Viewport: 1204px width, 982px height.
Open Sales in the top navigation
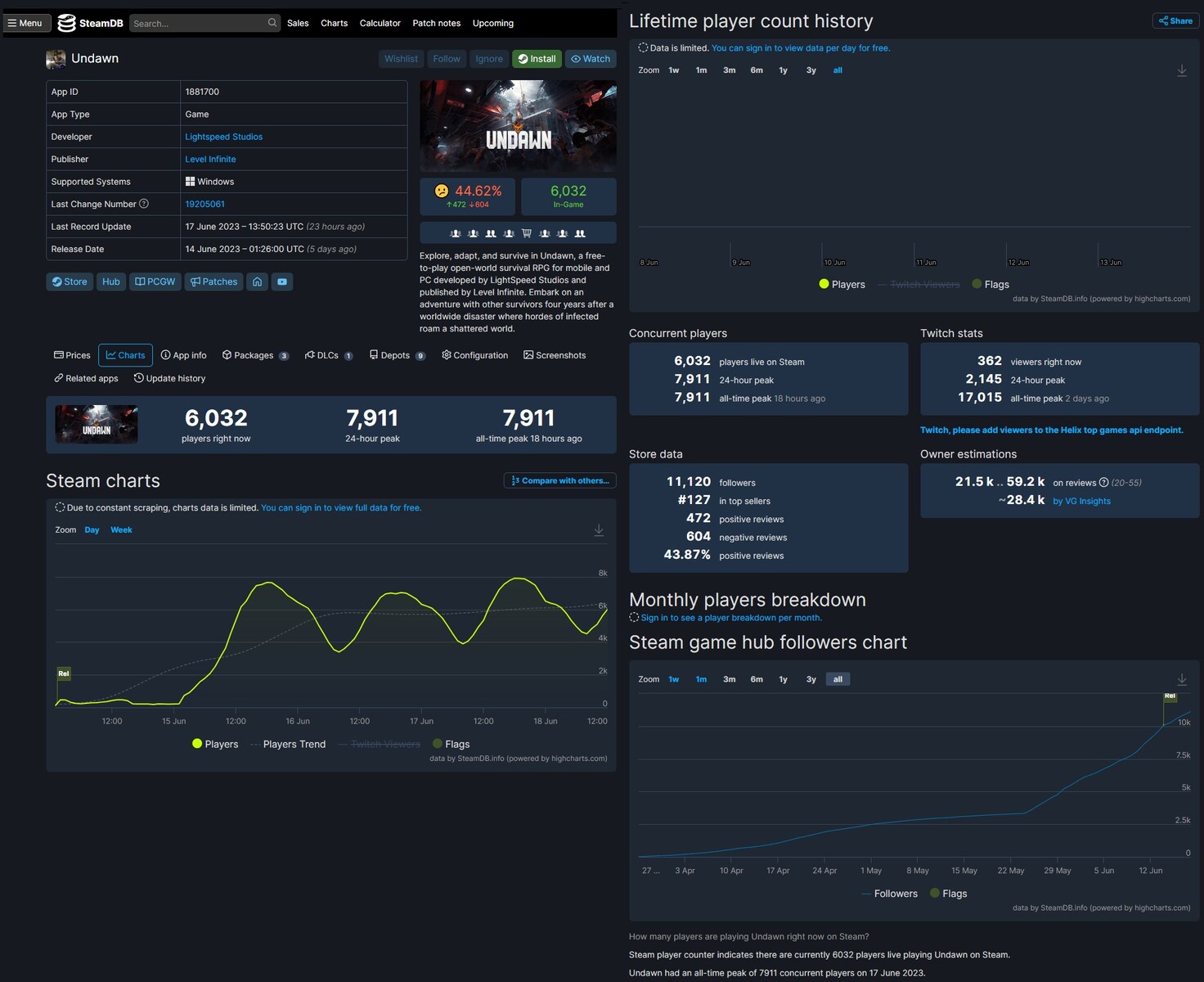click(x=298, y=23)
